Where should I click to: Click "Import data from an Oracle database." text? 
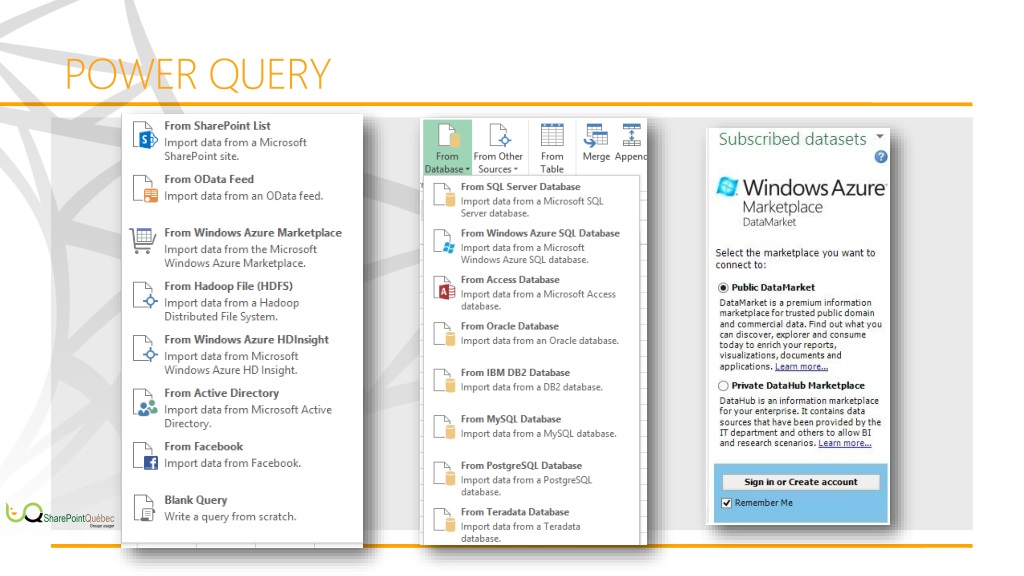coord(539,341)
